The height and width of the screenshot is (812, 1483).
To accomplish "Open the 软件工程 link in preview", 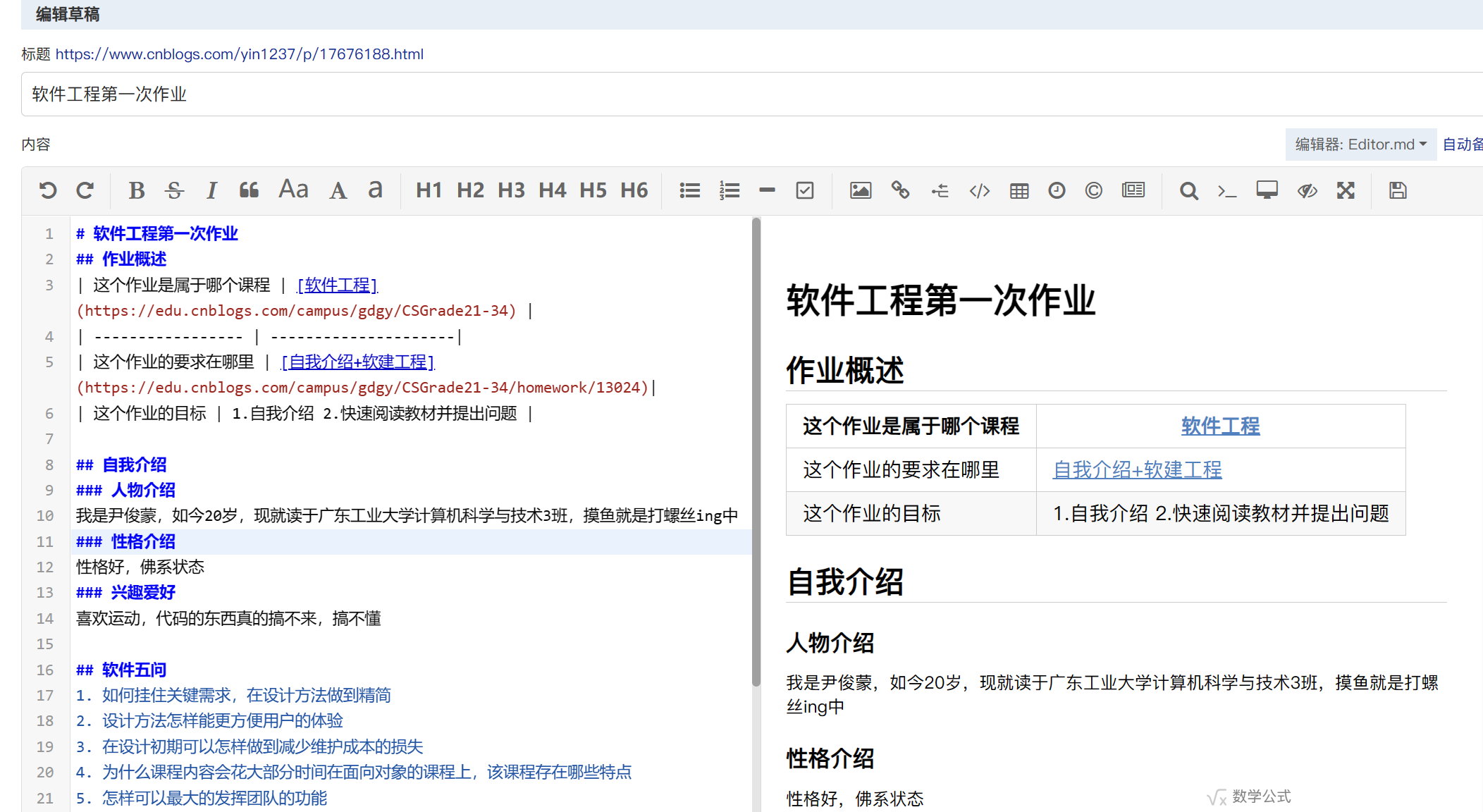I will pyautogui.click(x=1220, y=426).
